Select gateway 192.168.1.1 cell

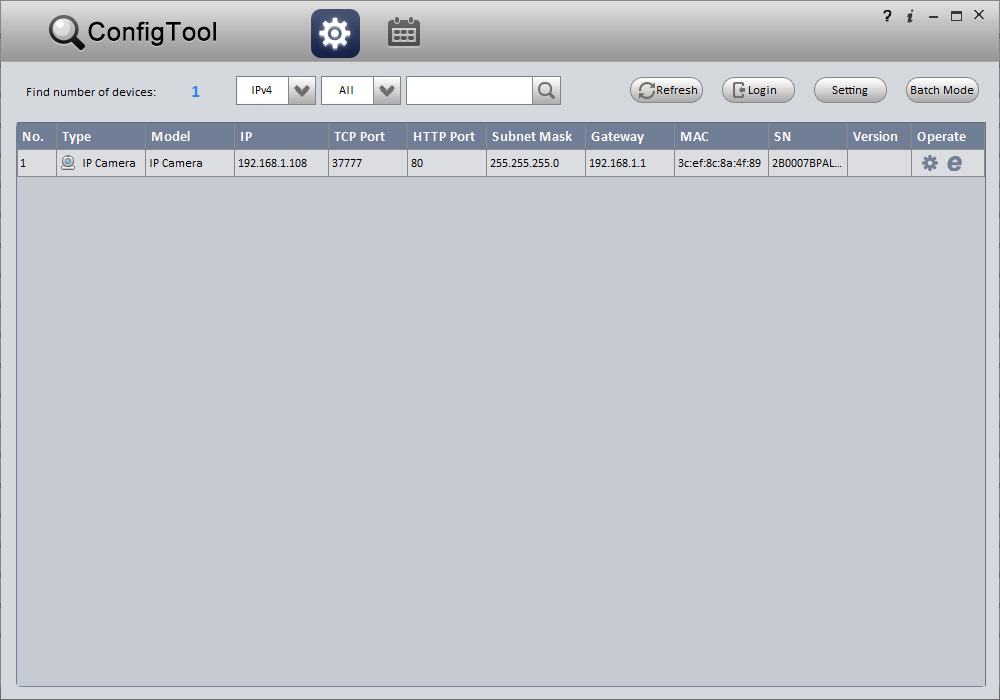pyautogui.click(x=629, y=163)
